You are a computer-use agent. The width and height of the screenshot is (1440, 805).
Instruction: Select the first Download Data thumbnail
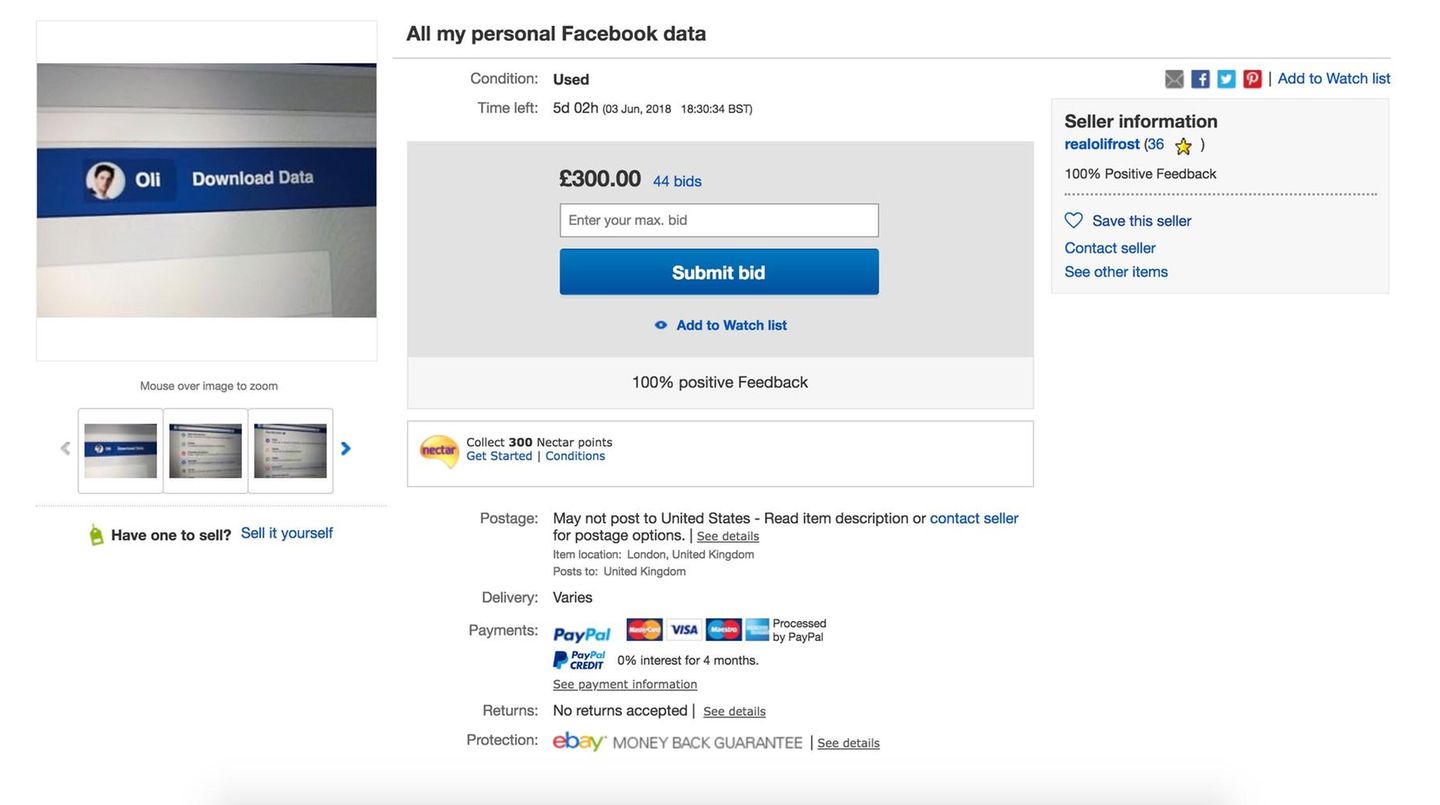point(121,451)
